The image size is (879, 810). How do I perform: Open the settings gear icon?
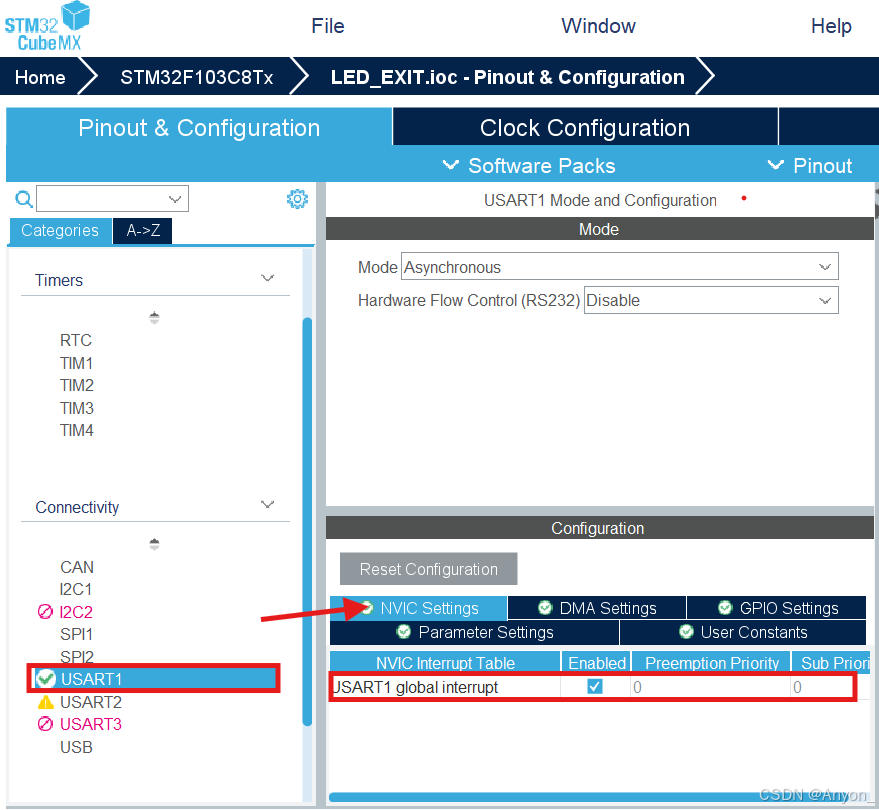tap(297, 198)
